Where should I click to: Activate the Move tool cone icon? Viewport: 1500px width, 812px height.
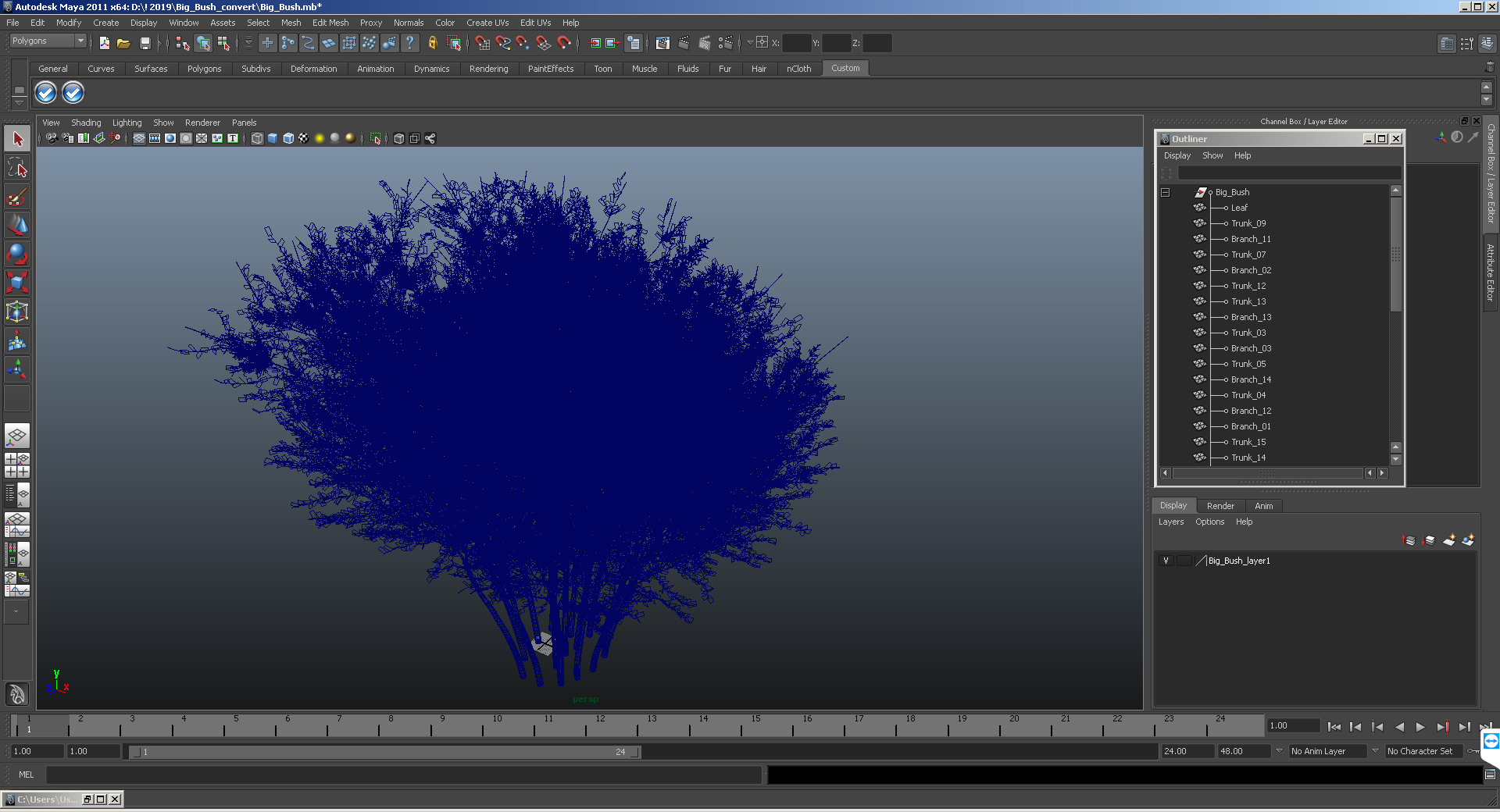coord(17,225)
